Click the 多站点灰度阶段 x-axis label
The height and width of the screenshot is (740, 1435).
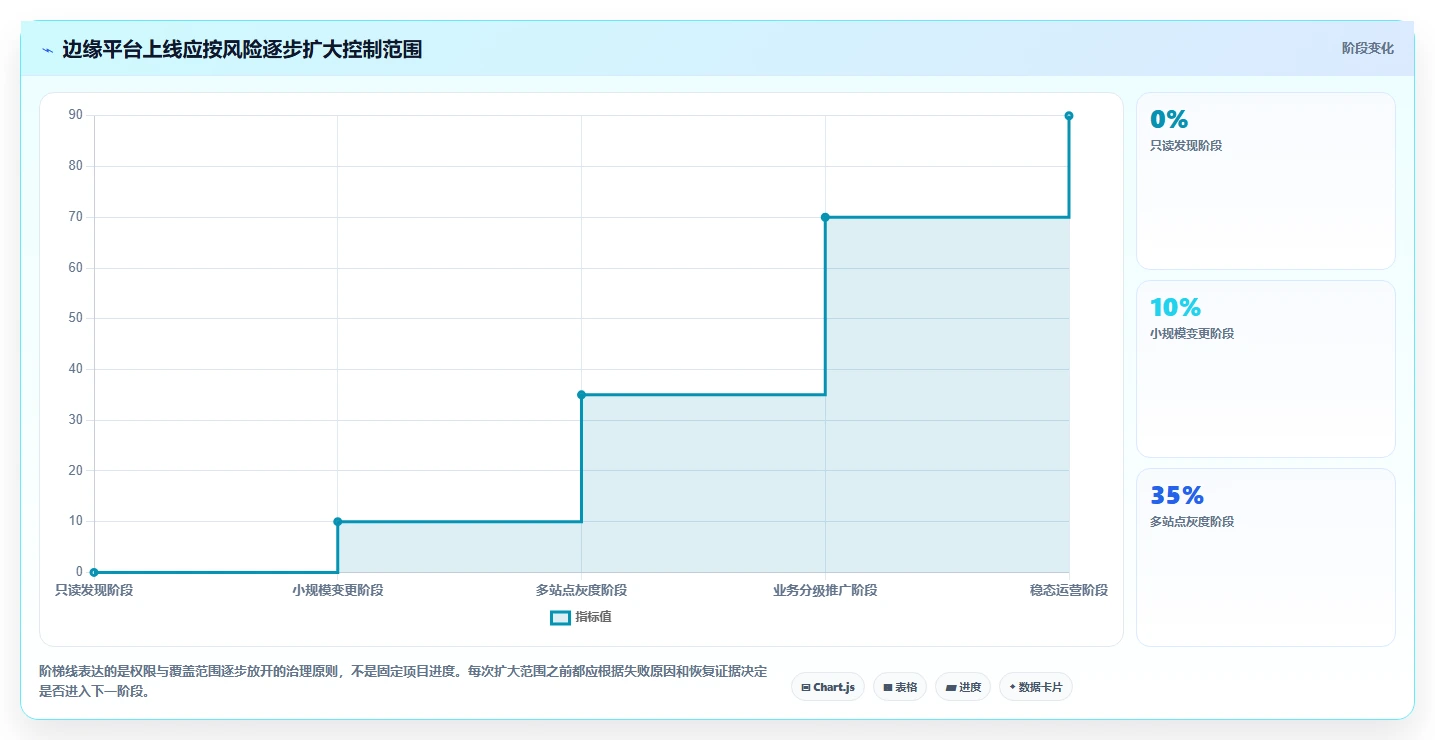click(x=581, y=590)
